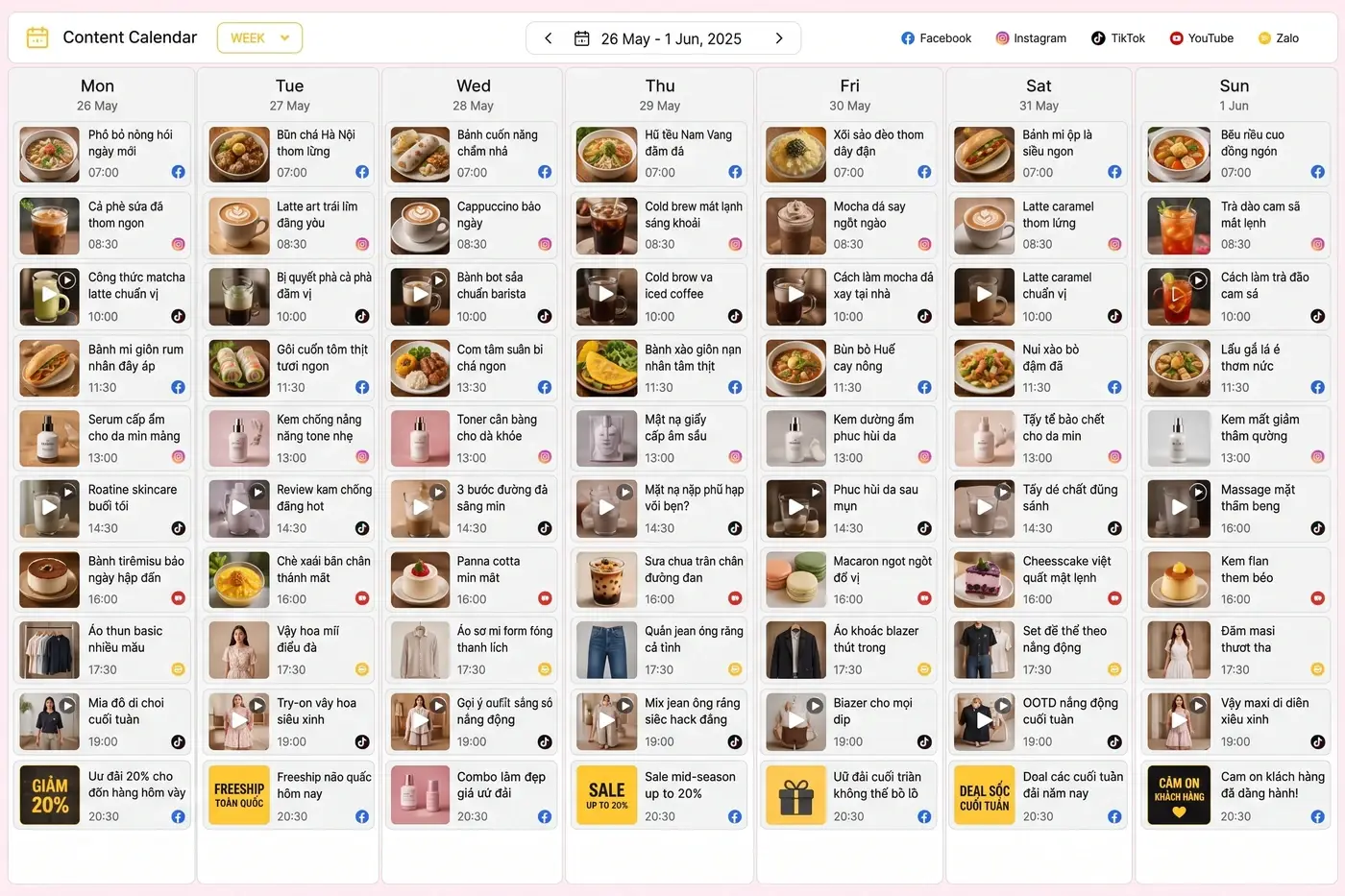Image resolution: width=1345 pixels, height=896 pixels.
Task: Select Facebook in the platform legend
Action: (x=936, y=38)
